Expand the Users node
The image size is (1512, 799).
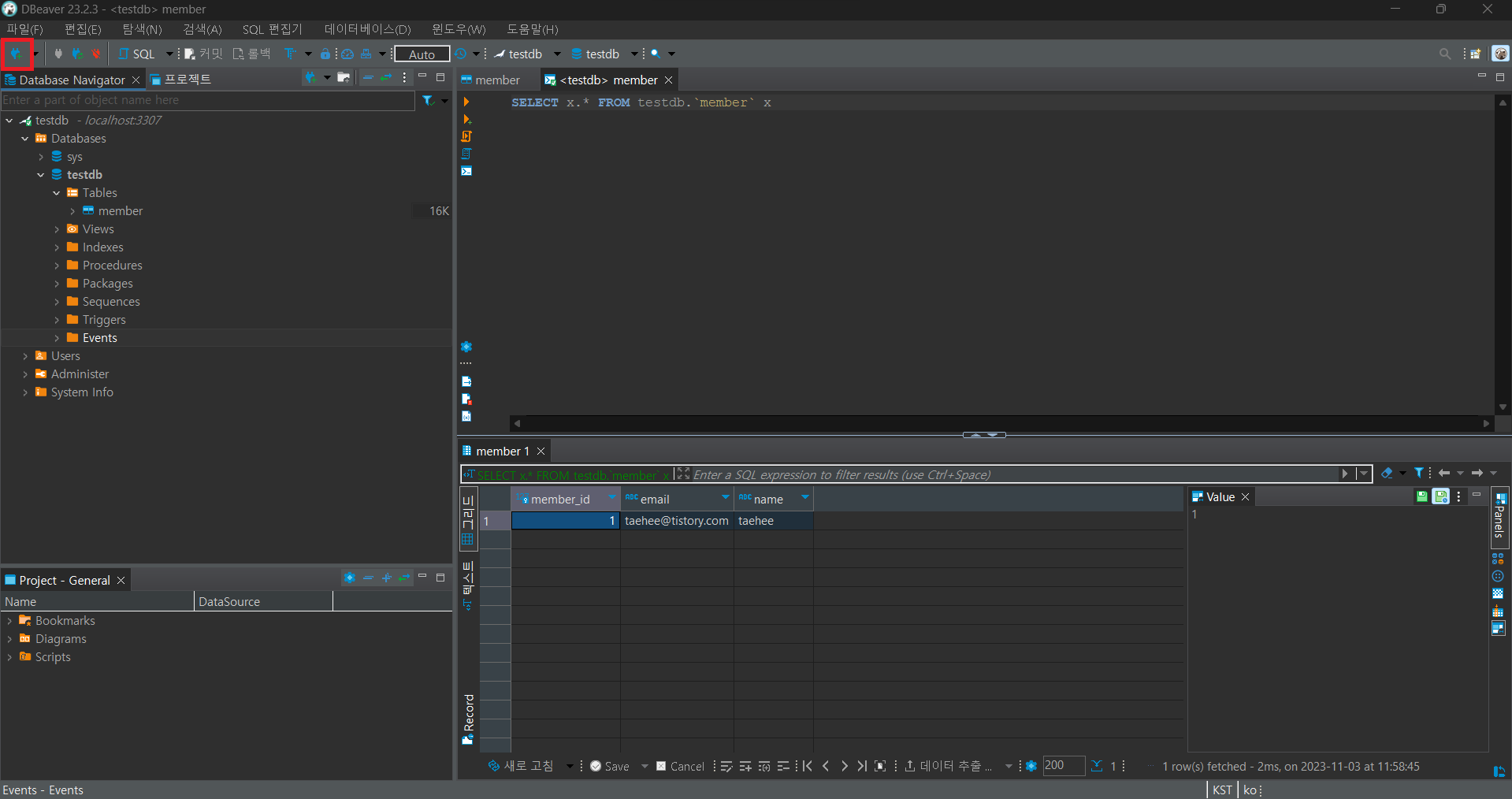point(24,356)
